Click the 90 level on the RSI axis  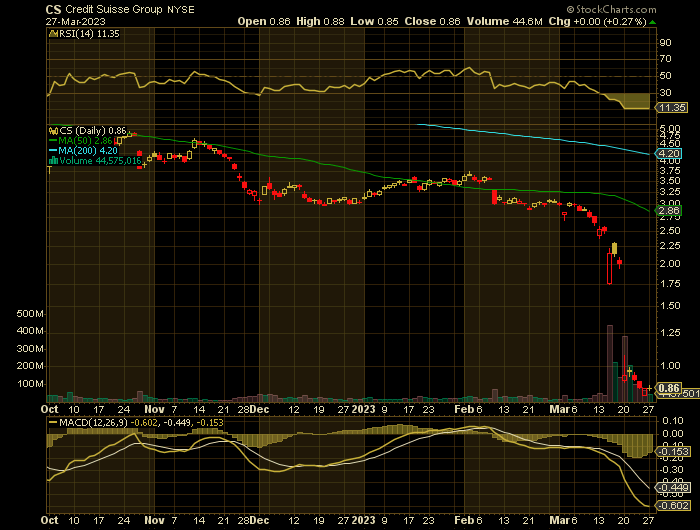coord(665,42)
